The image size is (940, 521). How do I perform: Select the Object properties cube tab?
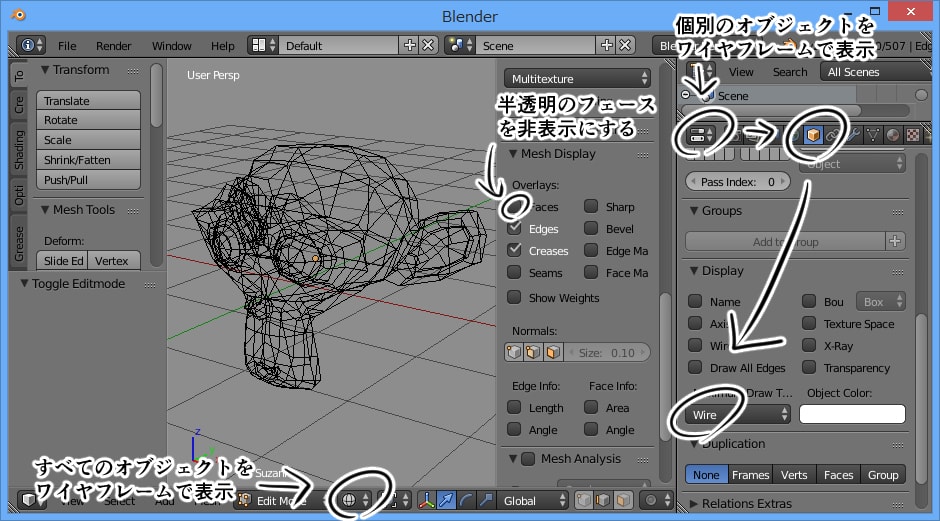(x=813, y=135)
